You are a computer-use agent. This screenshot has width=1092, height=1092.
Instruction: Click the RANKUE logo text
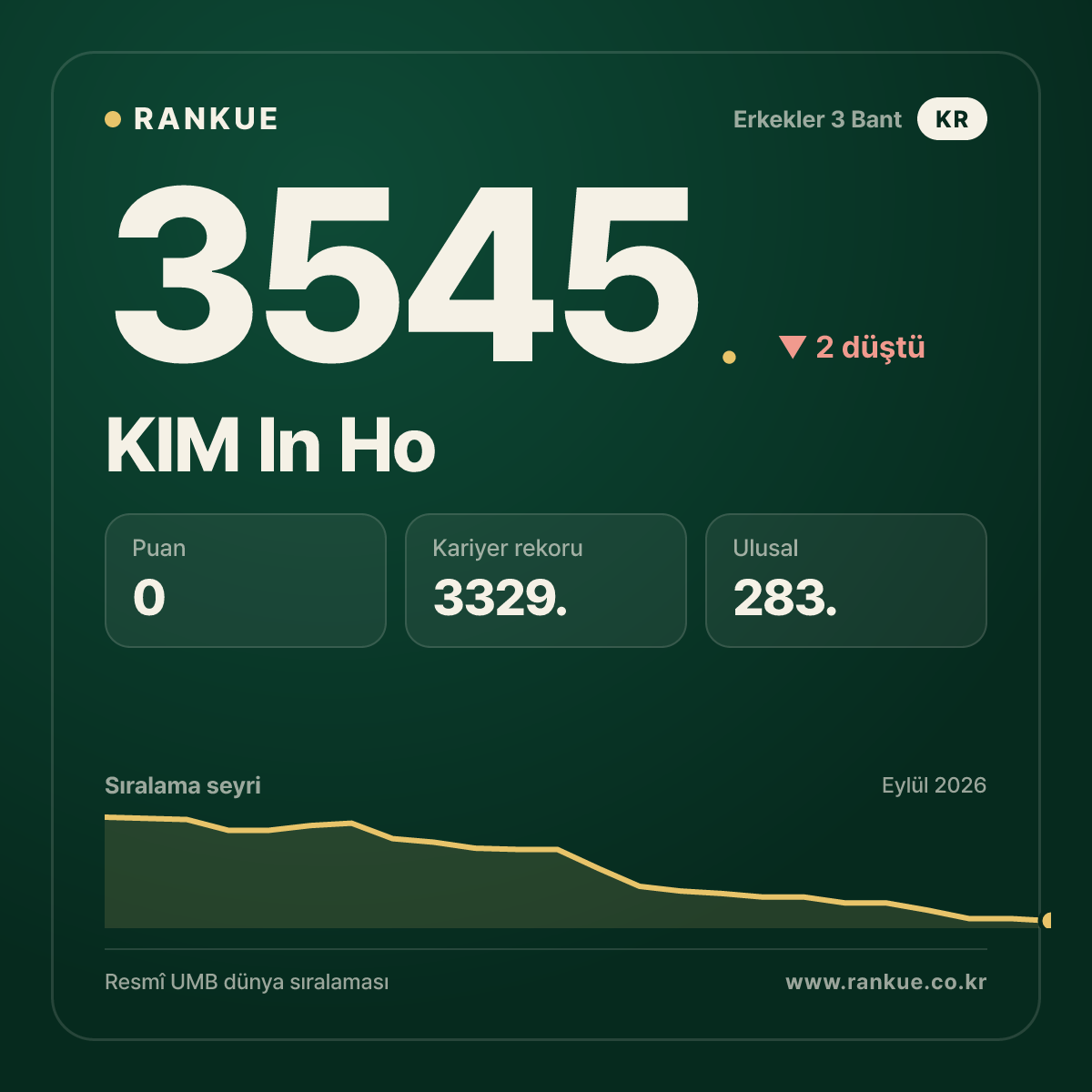coord(206,119)
